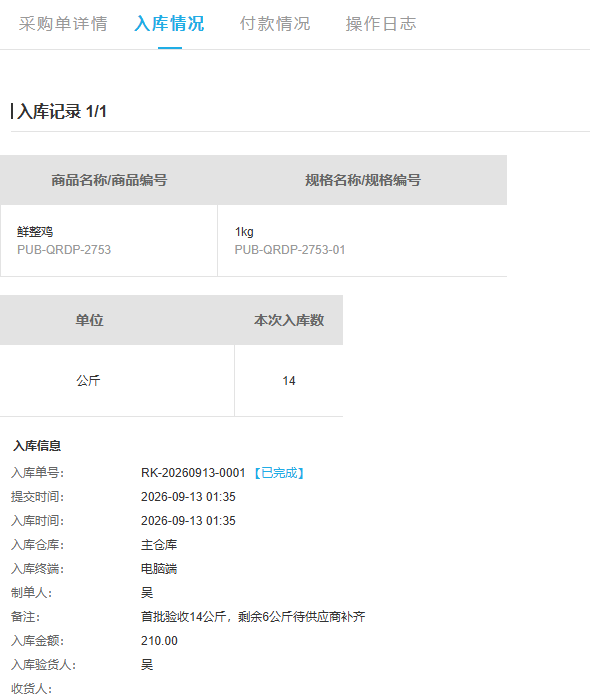Click the 入库记录 1/1 heading
590x696 pixels.
(62, 111)
